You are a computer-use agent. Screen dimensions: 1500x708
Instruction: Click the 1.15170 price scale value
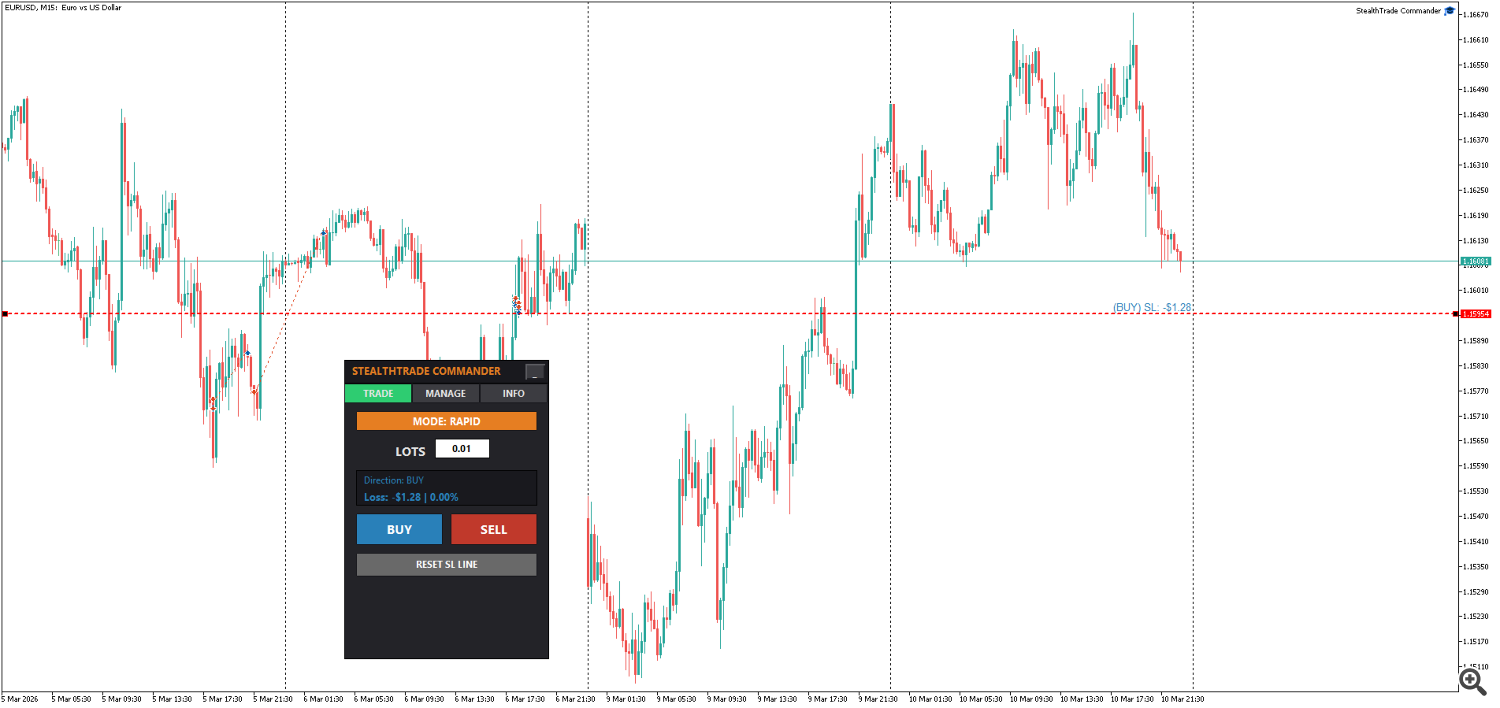pos(1476,641)
